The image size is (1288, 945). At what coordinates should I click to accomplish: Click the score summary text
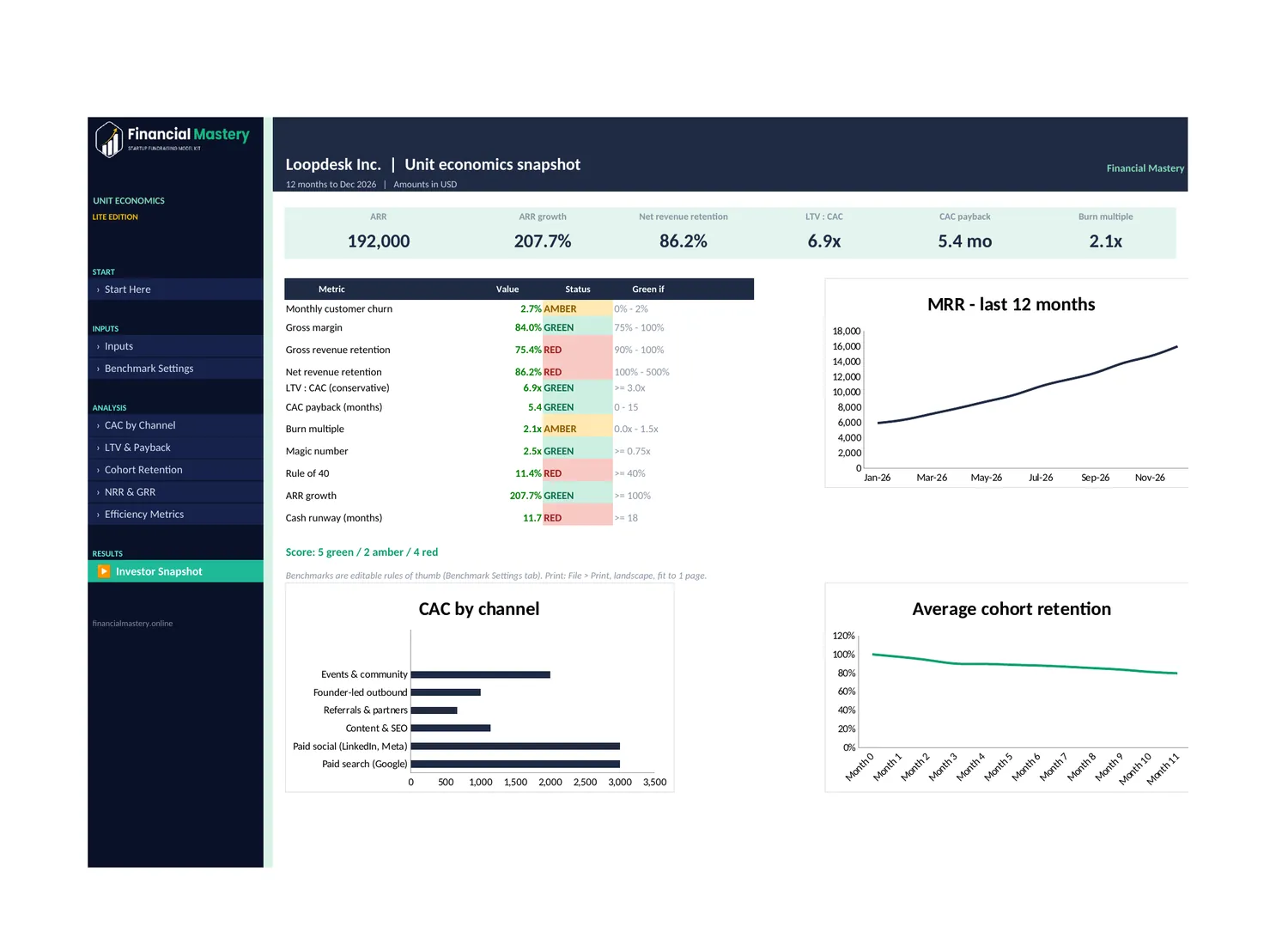[361, 552]
